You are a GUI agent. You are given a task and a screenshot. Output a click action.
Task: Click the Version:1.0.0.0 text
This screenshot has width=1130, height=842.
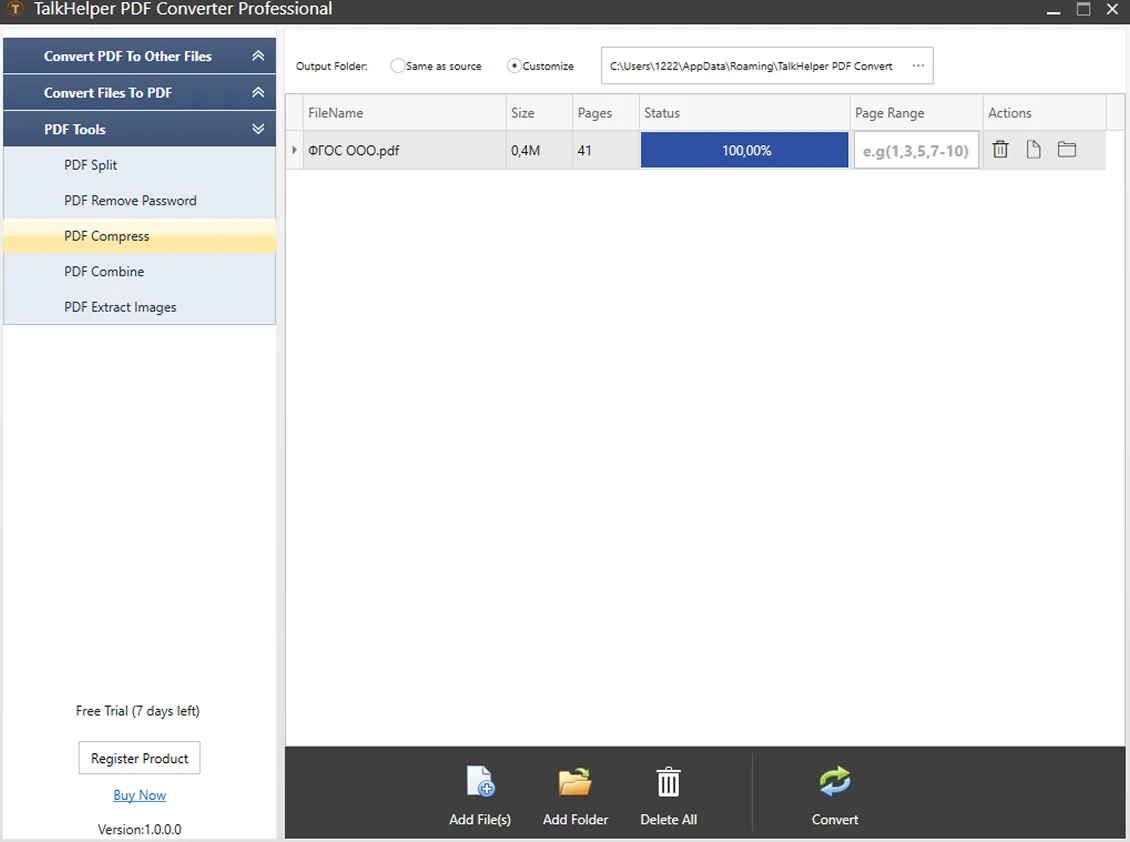click(x=139, y=830)
